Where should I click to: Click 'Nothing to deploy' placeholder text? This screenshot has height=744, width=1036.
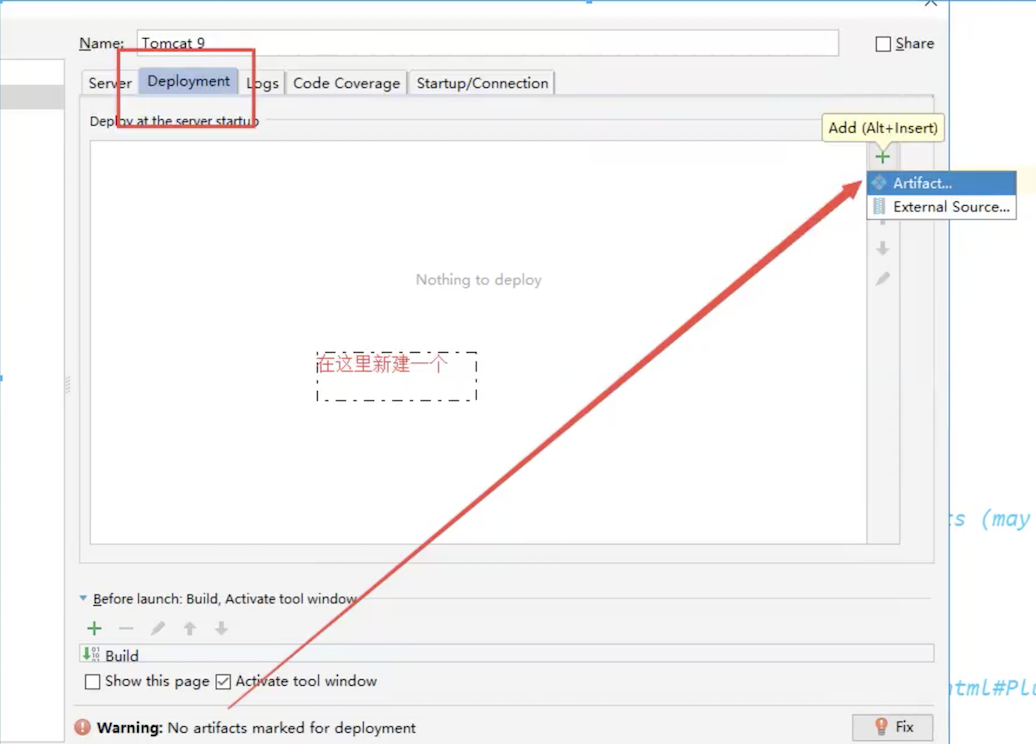click(x=478, y=279)
